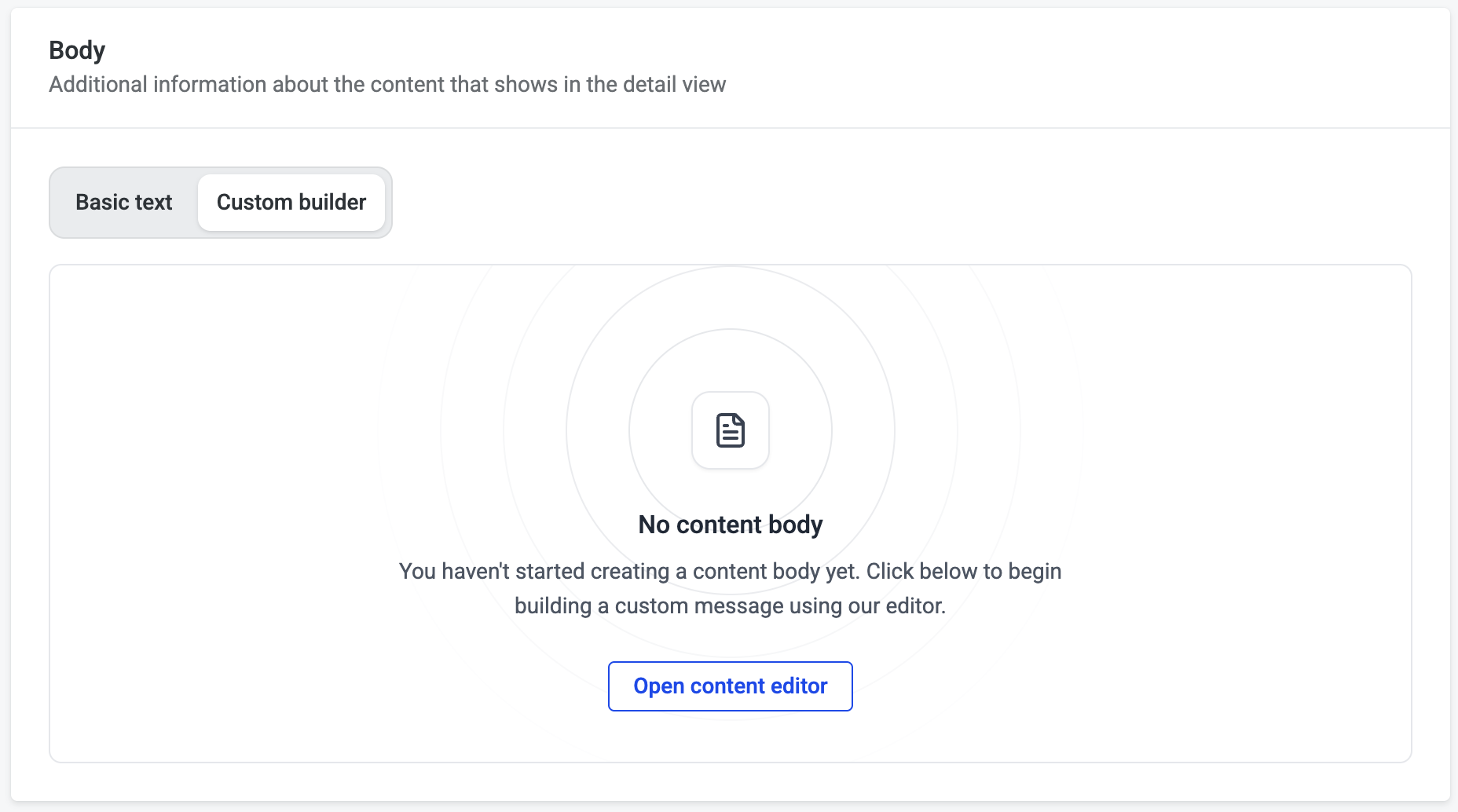Open the content editor
Viewport: 1458px width, 812px height.
tap(730, 686)
